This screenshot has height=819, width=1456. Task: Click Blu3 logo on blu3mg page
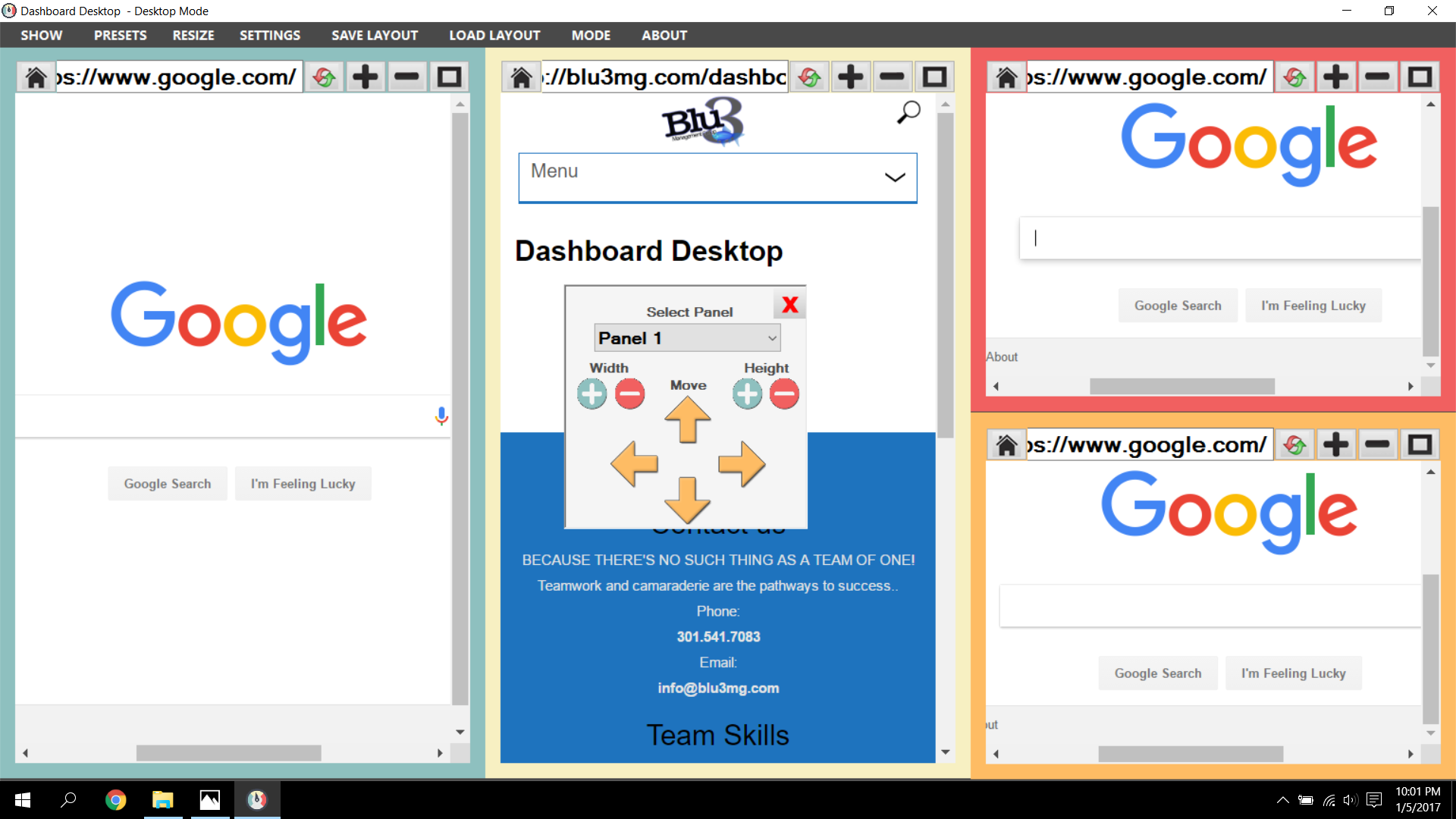[703, 121]
